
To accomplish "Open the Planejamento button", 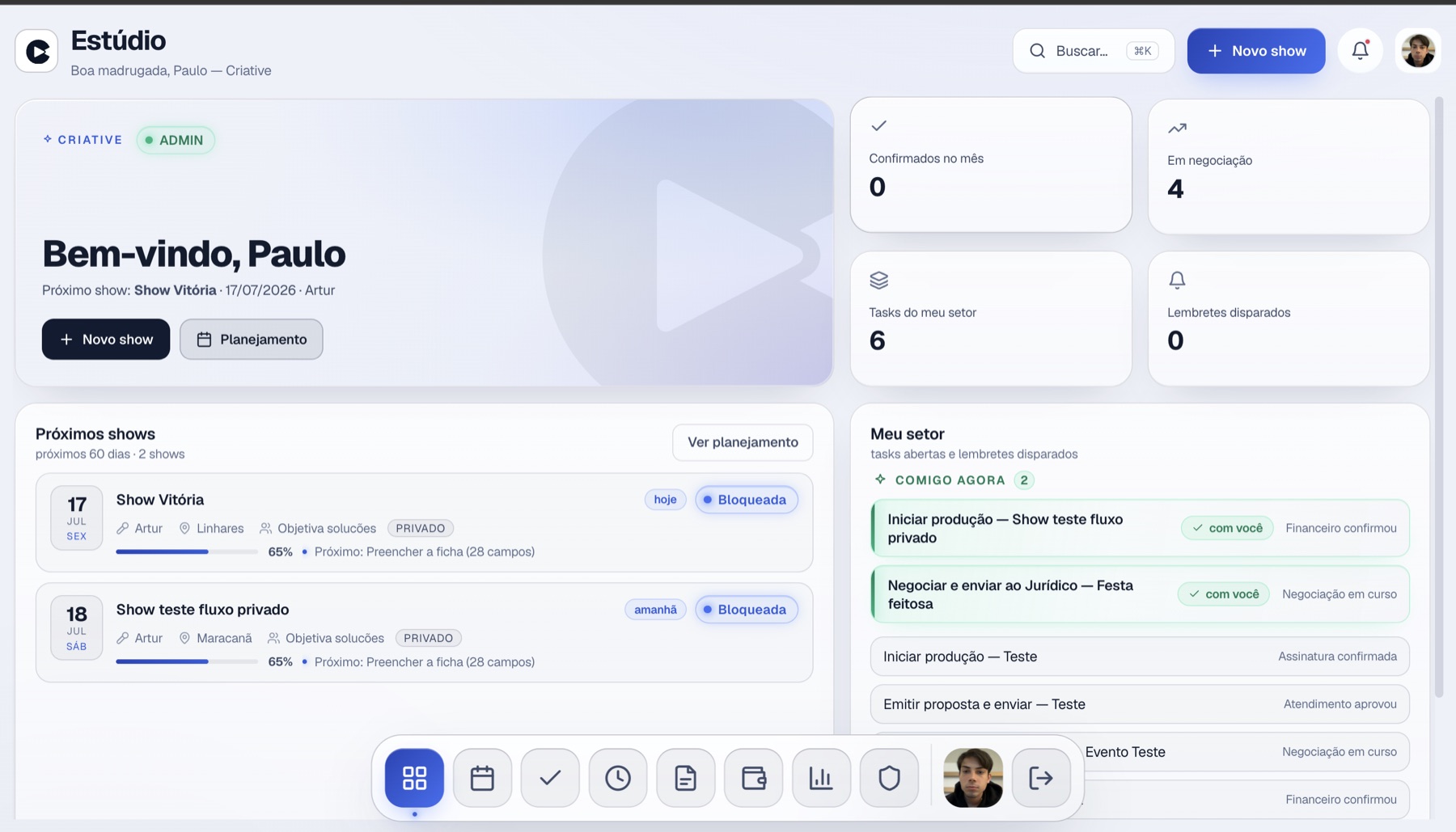I will 252,339.
